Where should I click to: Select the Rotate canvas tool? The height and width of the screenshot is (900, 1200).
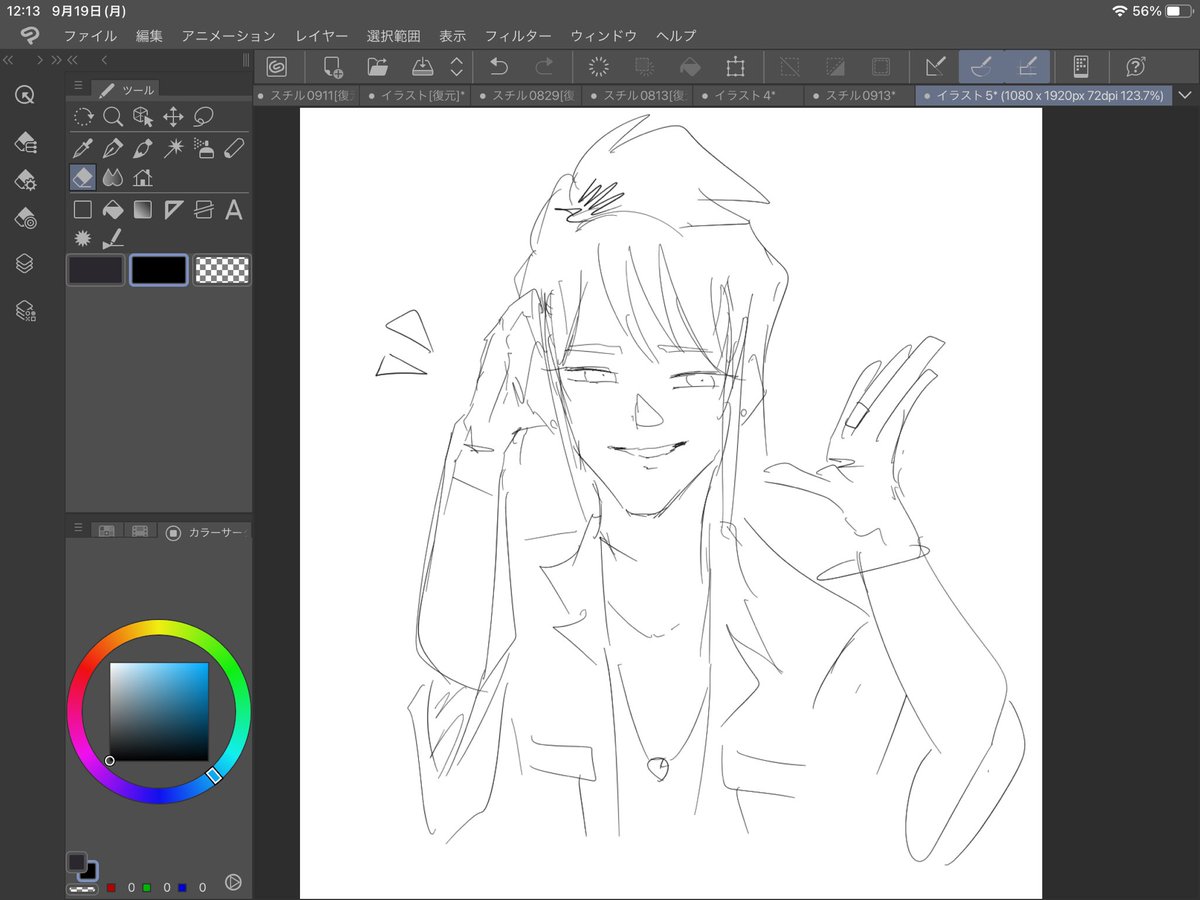[83, 118]
